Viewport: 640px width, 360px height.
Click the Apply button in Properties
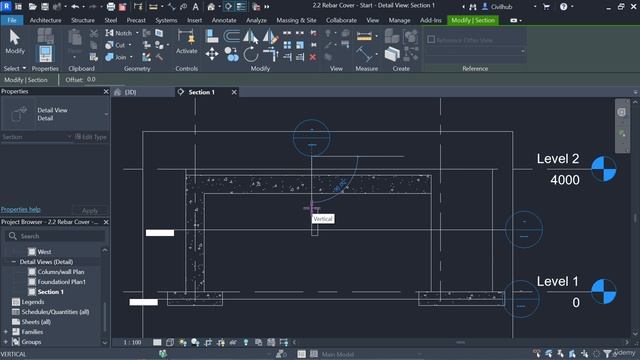(90, 211)
